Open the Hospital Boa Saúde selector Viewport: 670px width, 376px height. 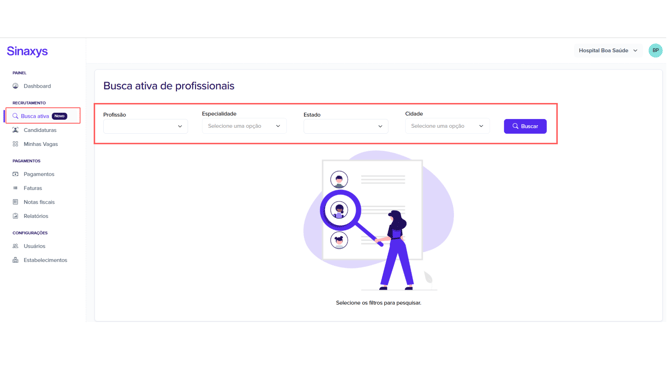608,50
